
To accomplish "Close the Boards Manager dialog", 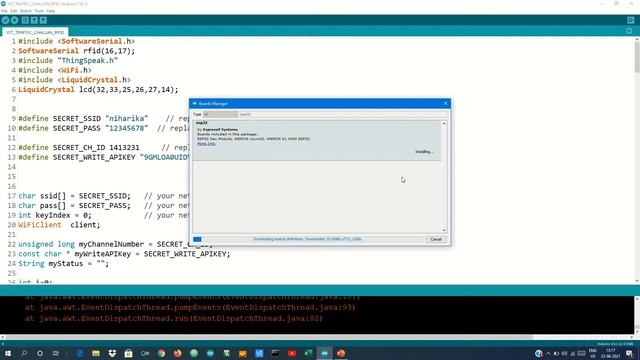I will coord(446,104).
